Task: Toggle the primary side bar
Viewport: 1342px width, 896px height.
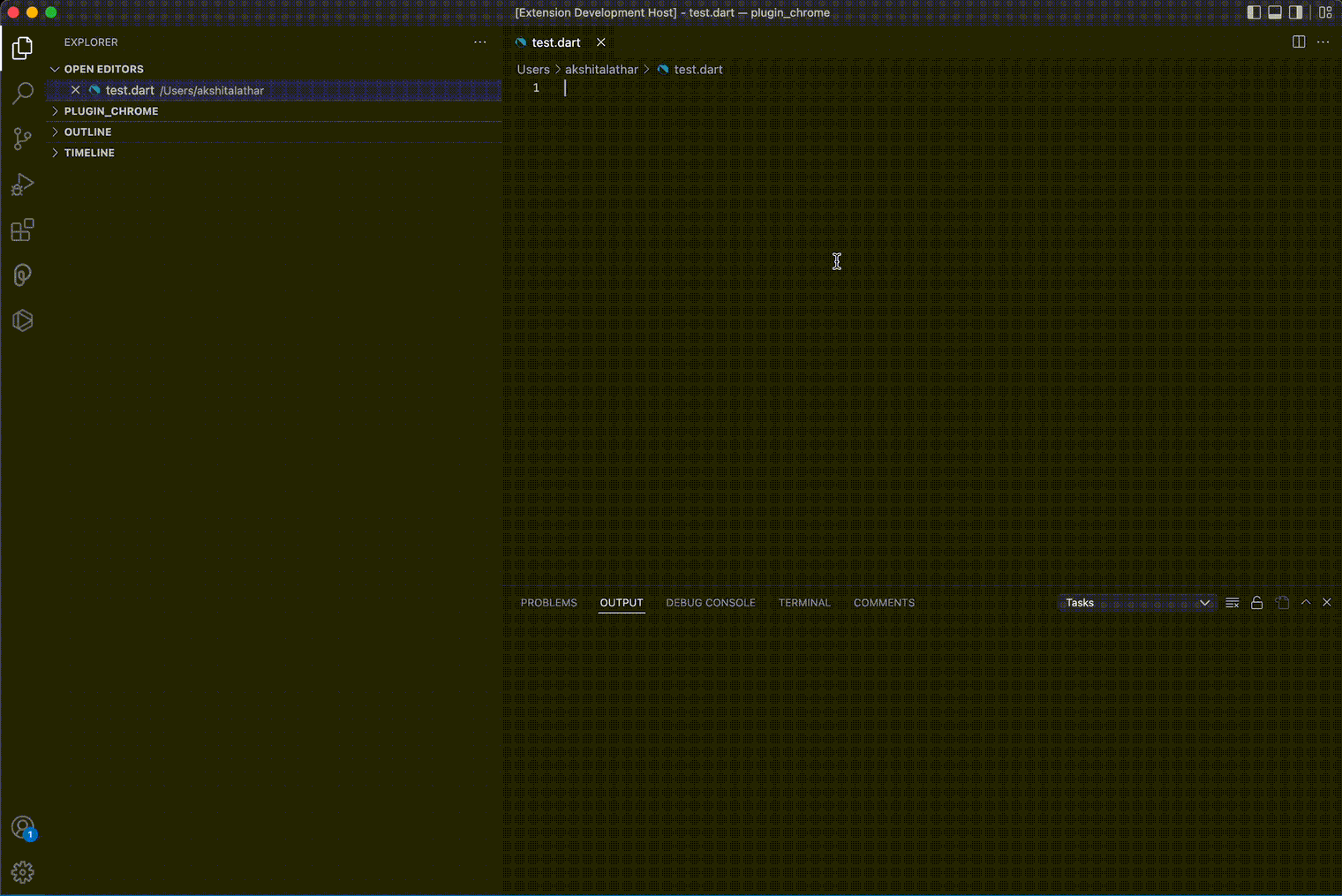Action: point(1254,12)
